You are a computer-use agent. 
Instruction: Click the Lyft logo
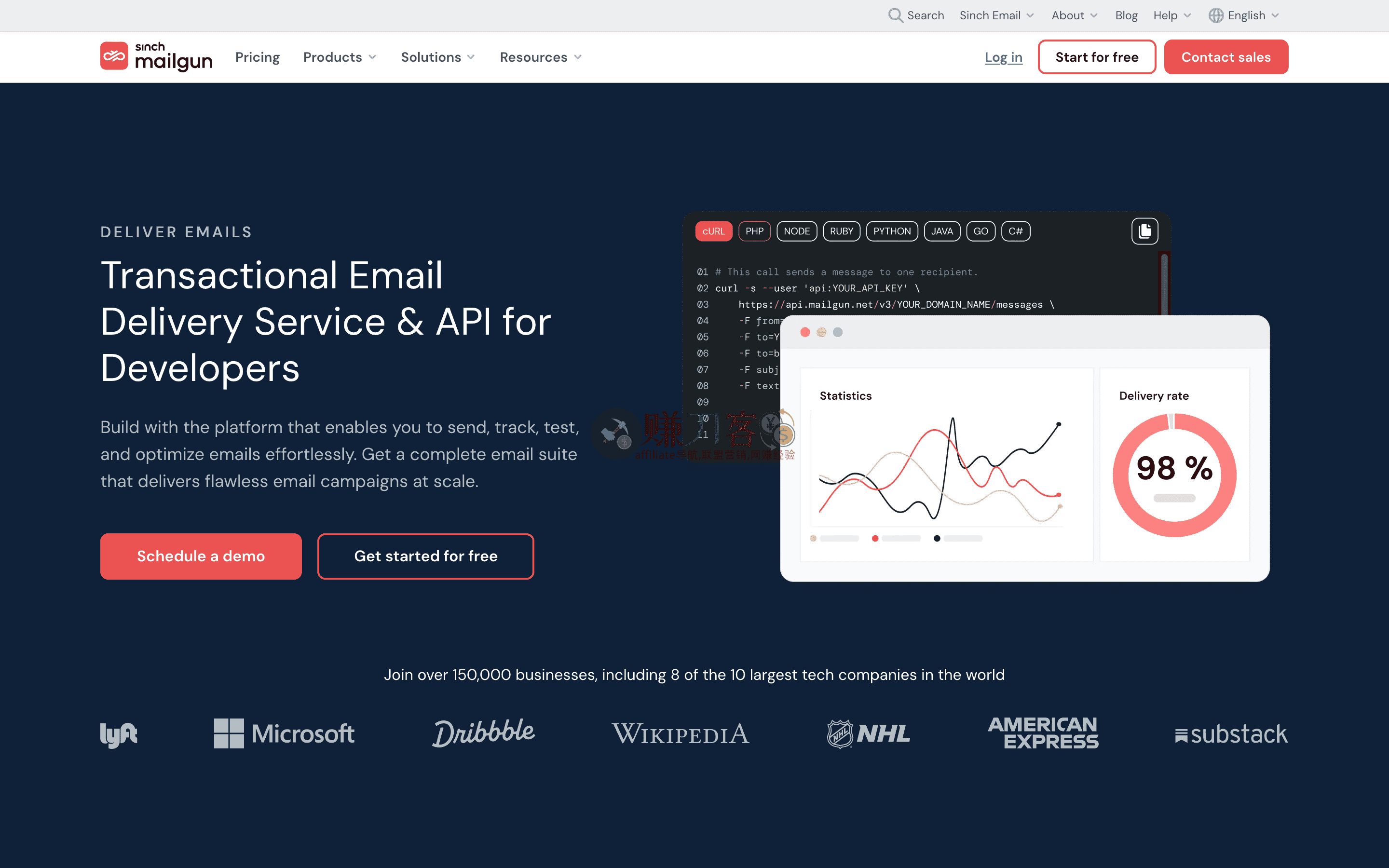119,734
